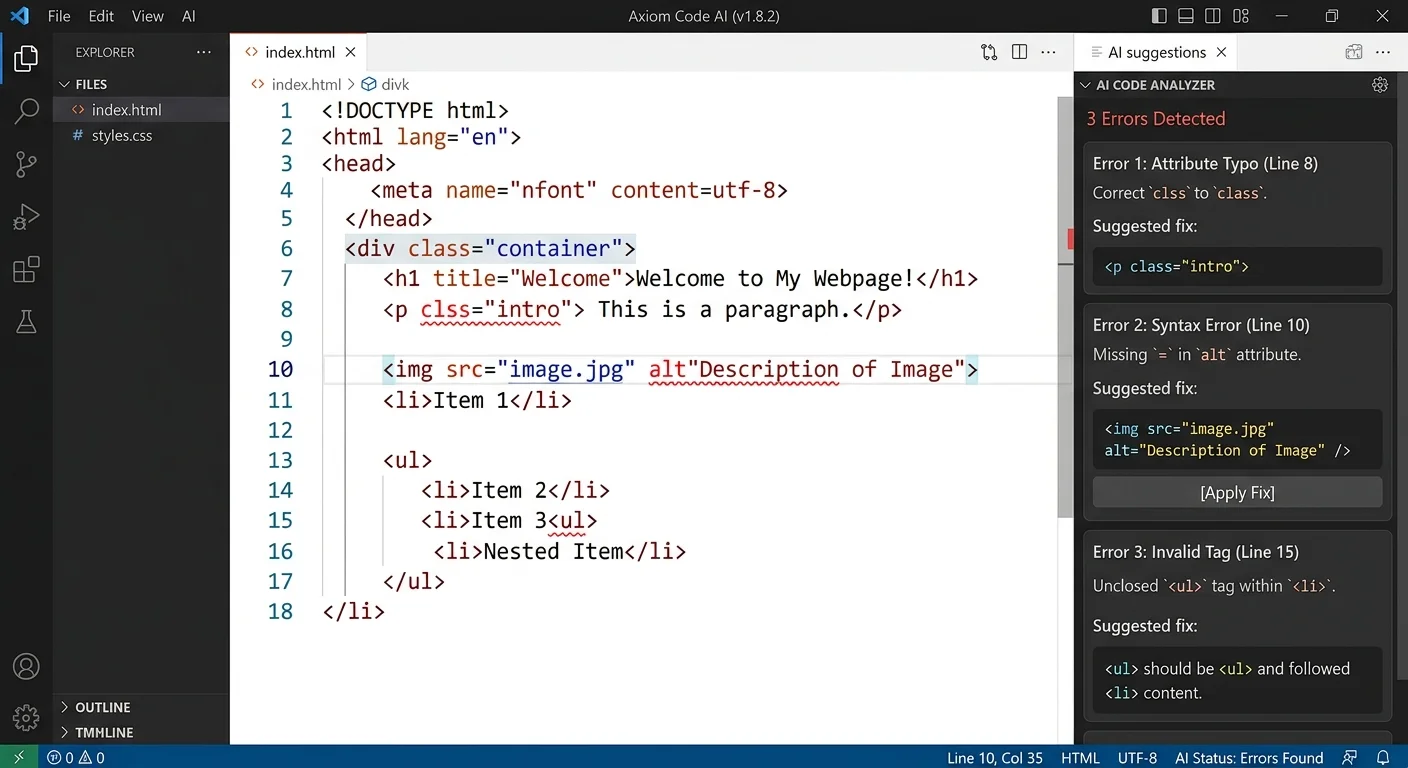Click the compare changes icon in editor toolbar

point(989,52)
